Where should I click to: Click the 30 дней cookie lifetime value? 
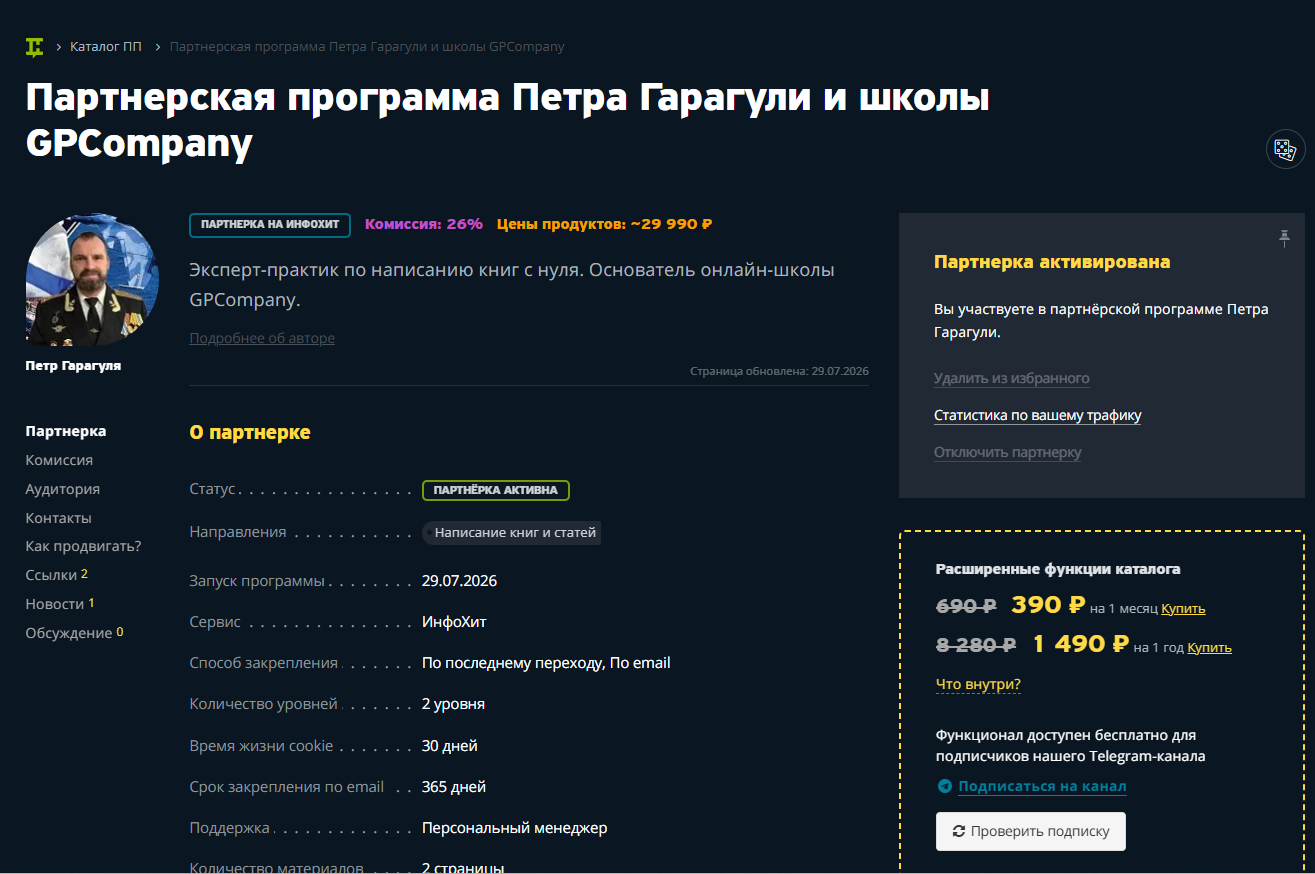[450, 746]
